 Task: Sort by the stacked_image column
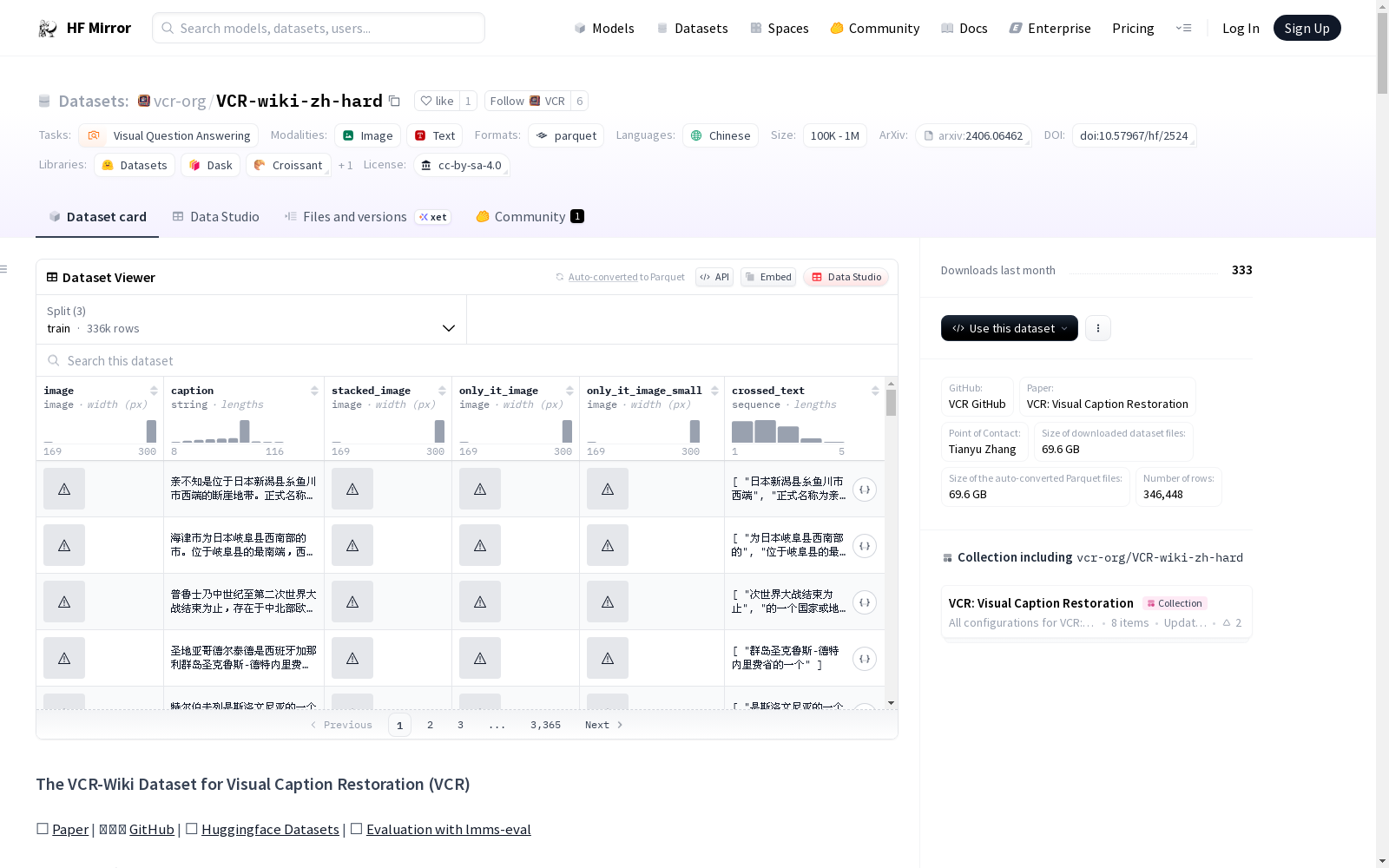point(442,391)
